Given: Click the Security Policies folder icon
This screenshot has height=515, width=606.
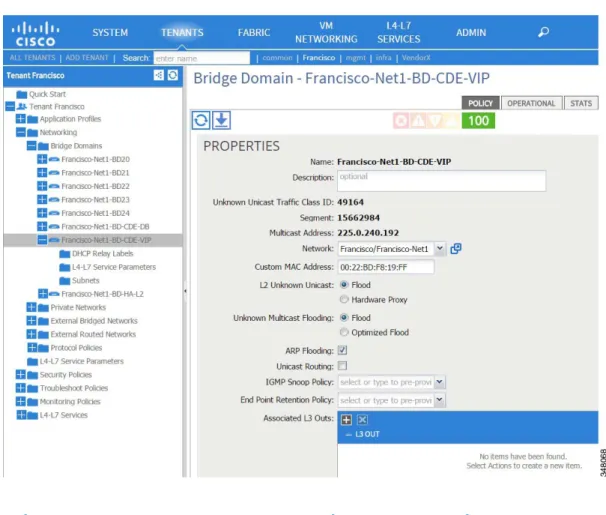Looking at the screenshot, I should tap(32, 375).
